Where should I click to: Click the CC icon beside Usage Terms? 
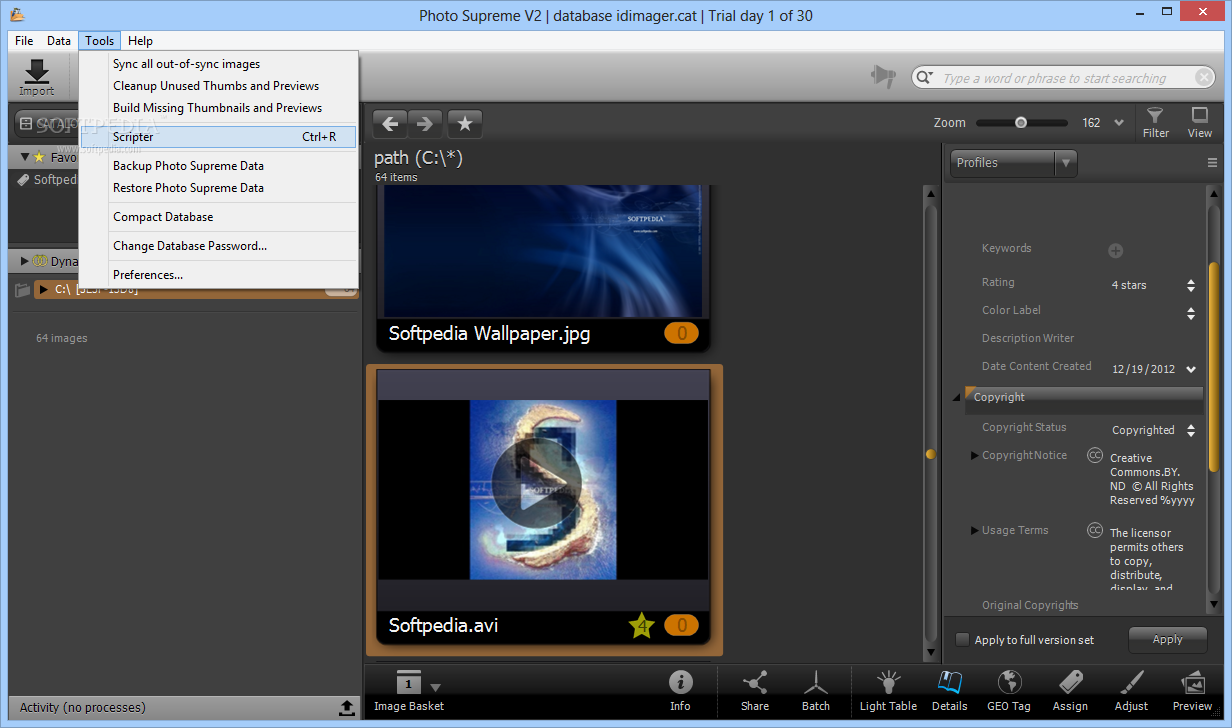(x=1095, y=531)
